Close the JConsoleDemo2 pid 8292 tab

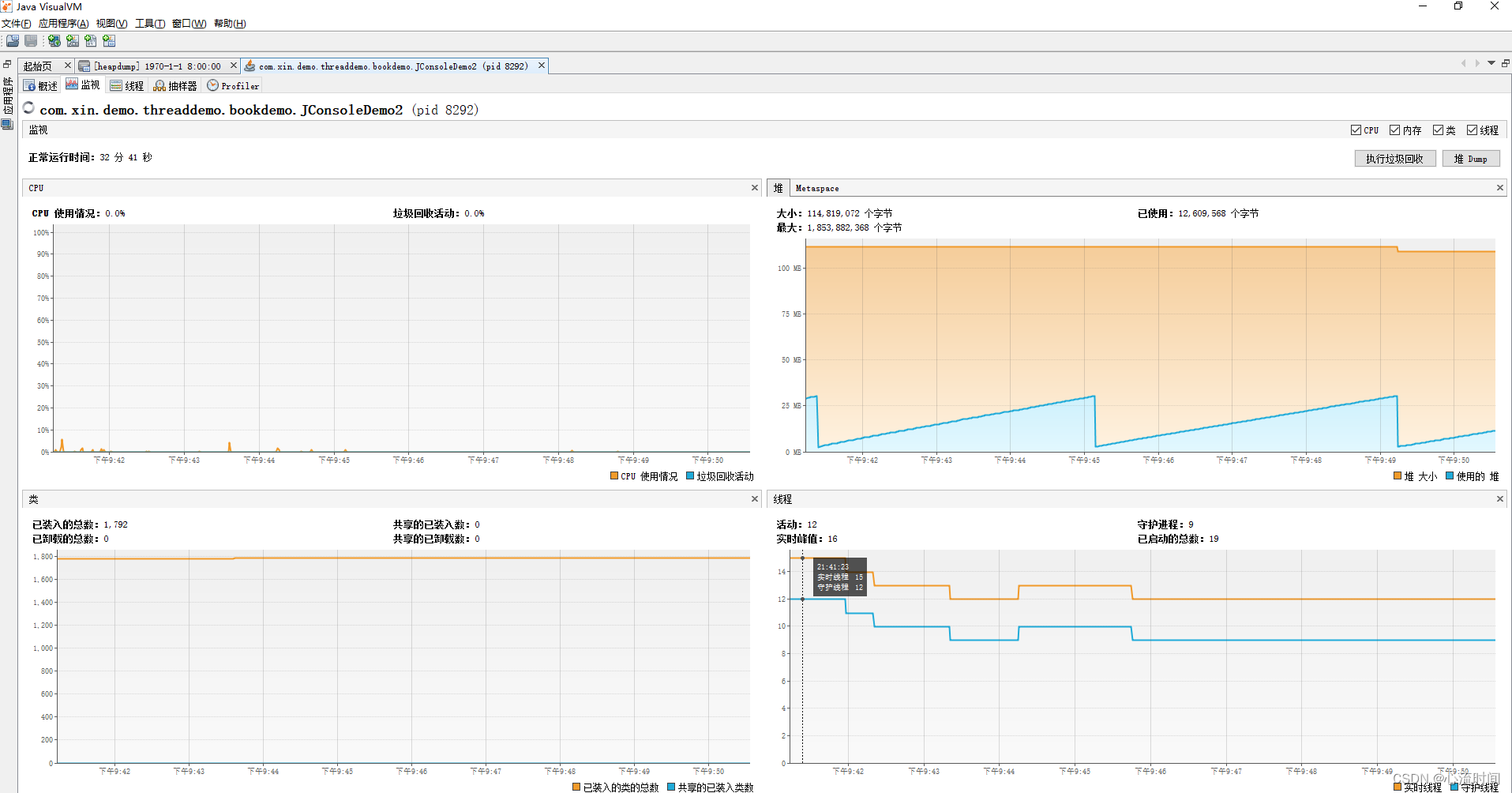(542, 66)
